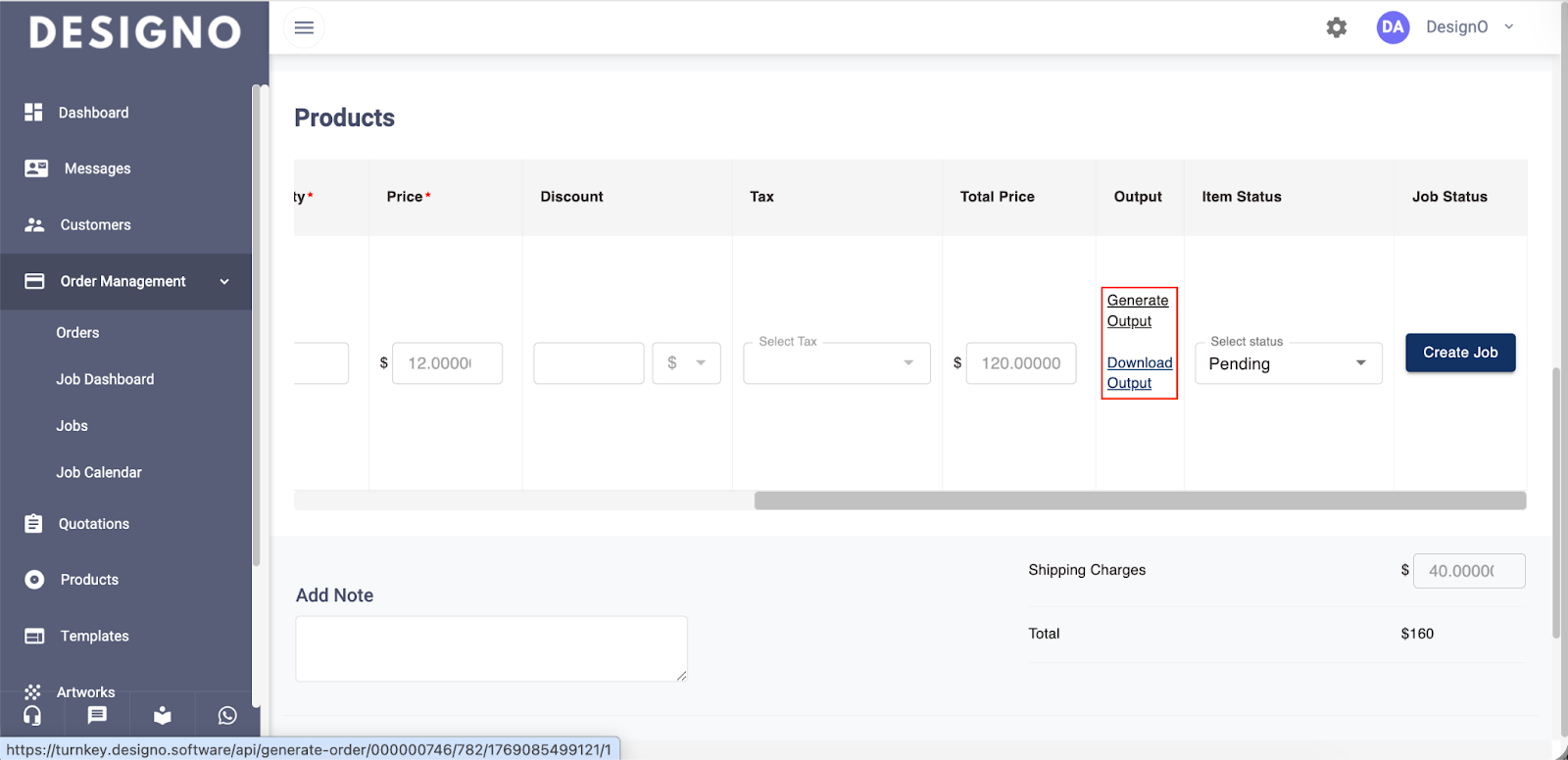Click the headset support icon
Viewport: 1568px width, 760px height.
[x=32, y=716]
